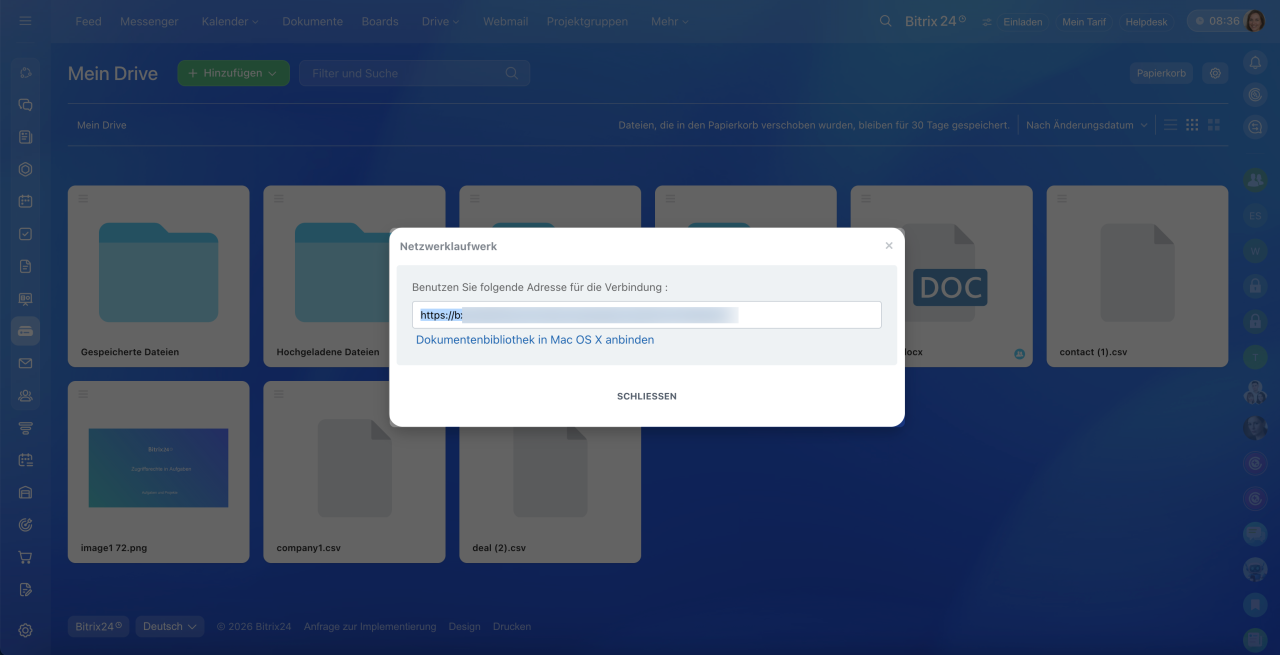The width and height of the screenshot is (1280, 655).
Task: Click the Drive settings gear next to Papierkorb
Action: [x=1215, y=73]
